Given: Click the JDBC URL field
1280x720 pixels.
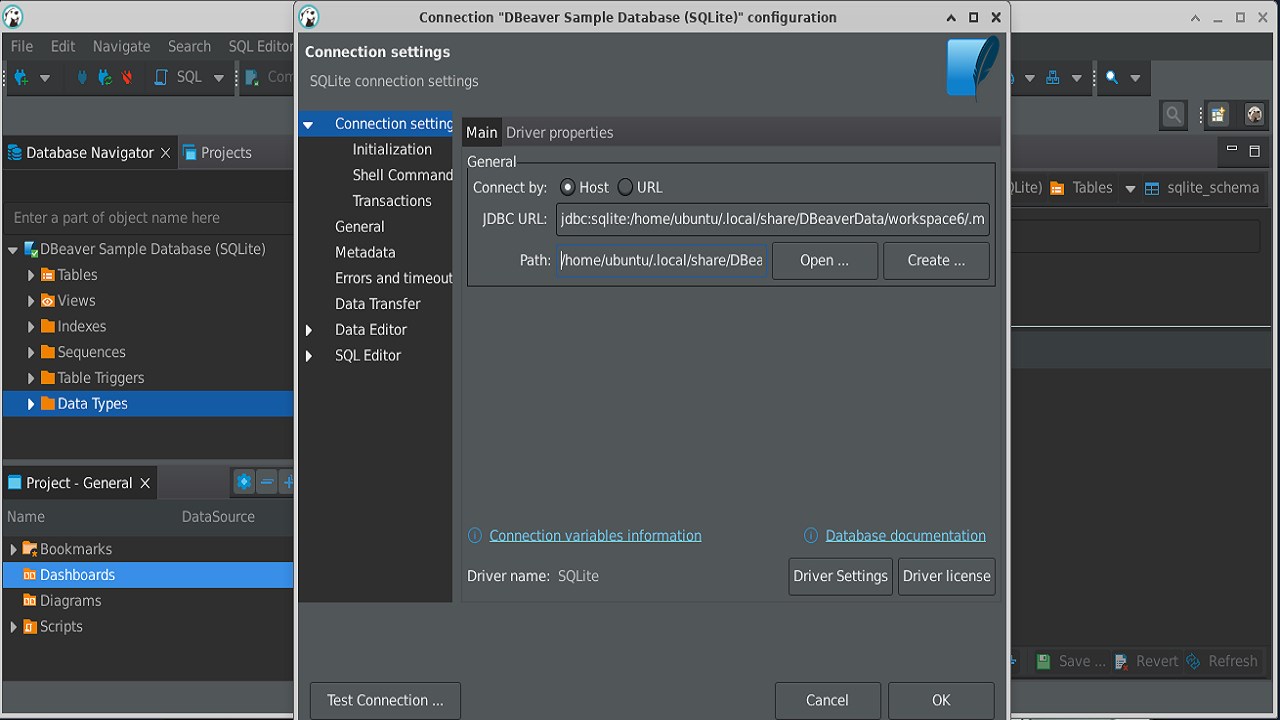Looking at the screenshot, I should [x=773, y=219].
